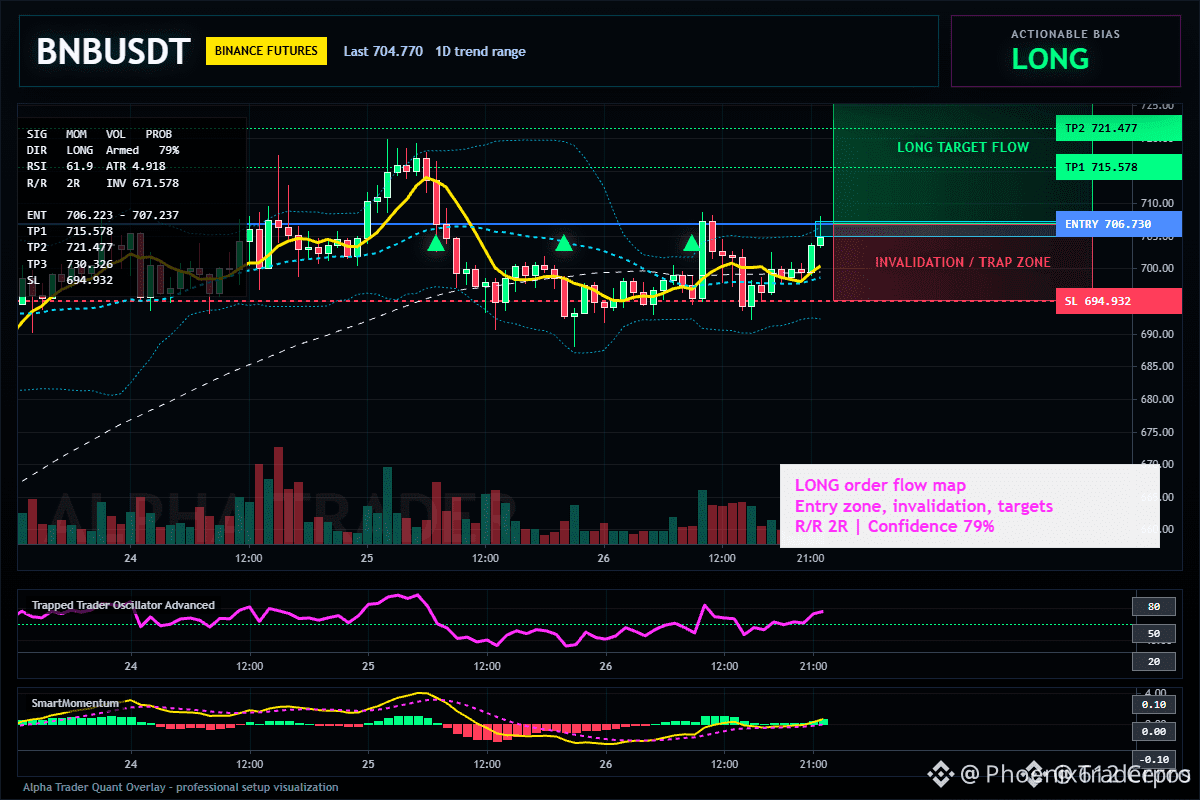
Task: Click the INVALIDATION / TRAP ZONE label
Action: (x=963, y=262)
